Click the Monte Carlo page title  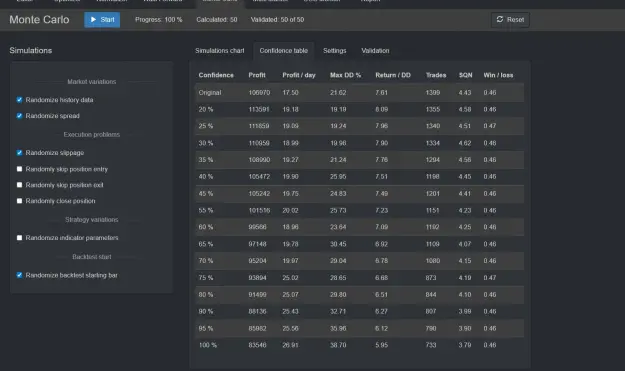[x=39, y=20]
